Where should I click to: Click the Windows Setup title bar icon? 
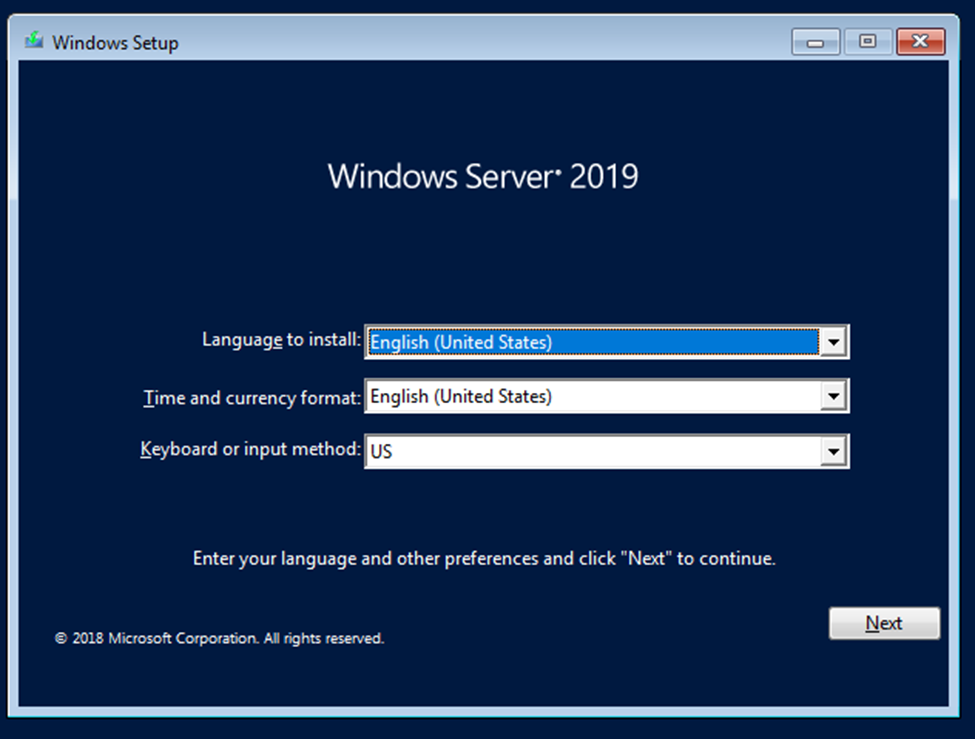34,41
